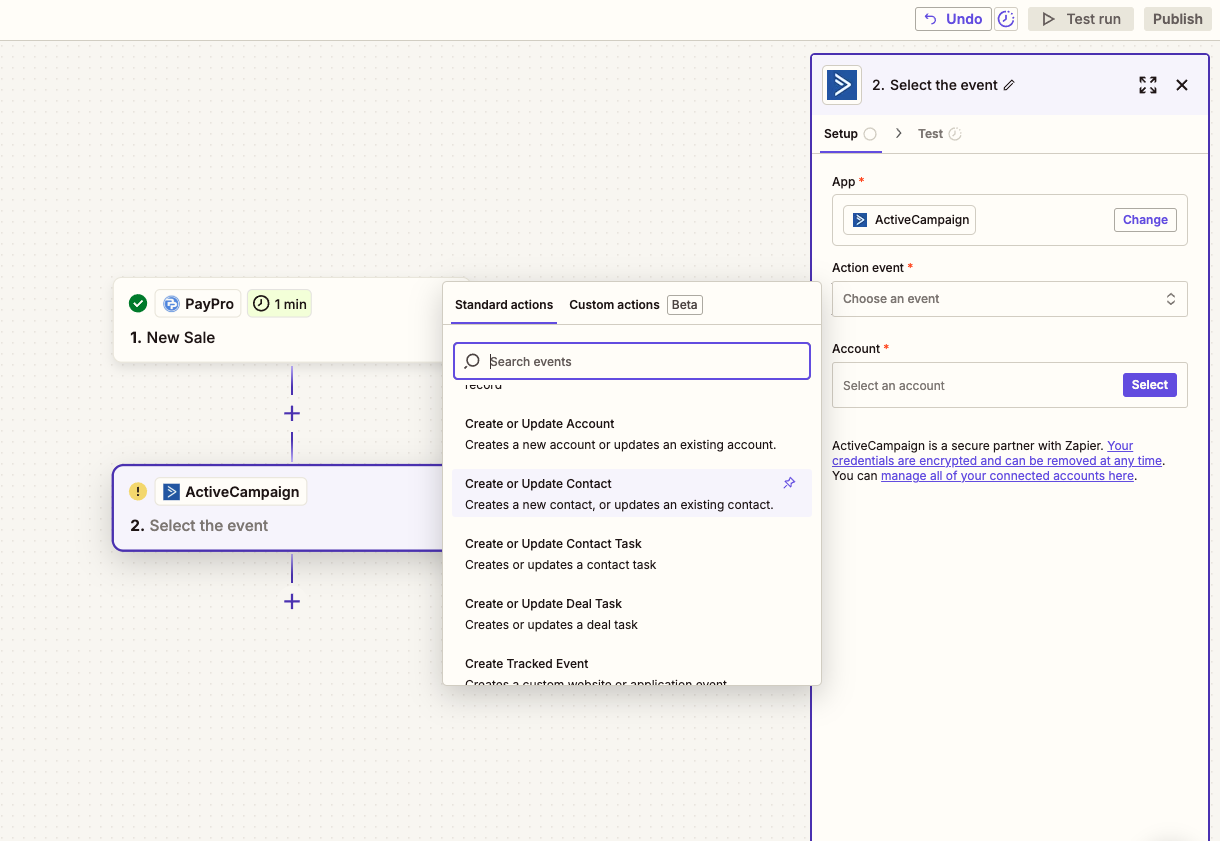Open the Choose an event dropdown
The image size is (1220, 841).
(1010, 299)
